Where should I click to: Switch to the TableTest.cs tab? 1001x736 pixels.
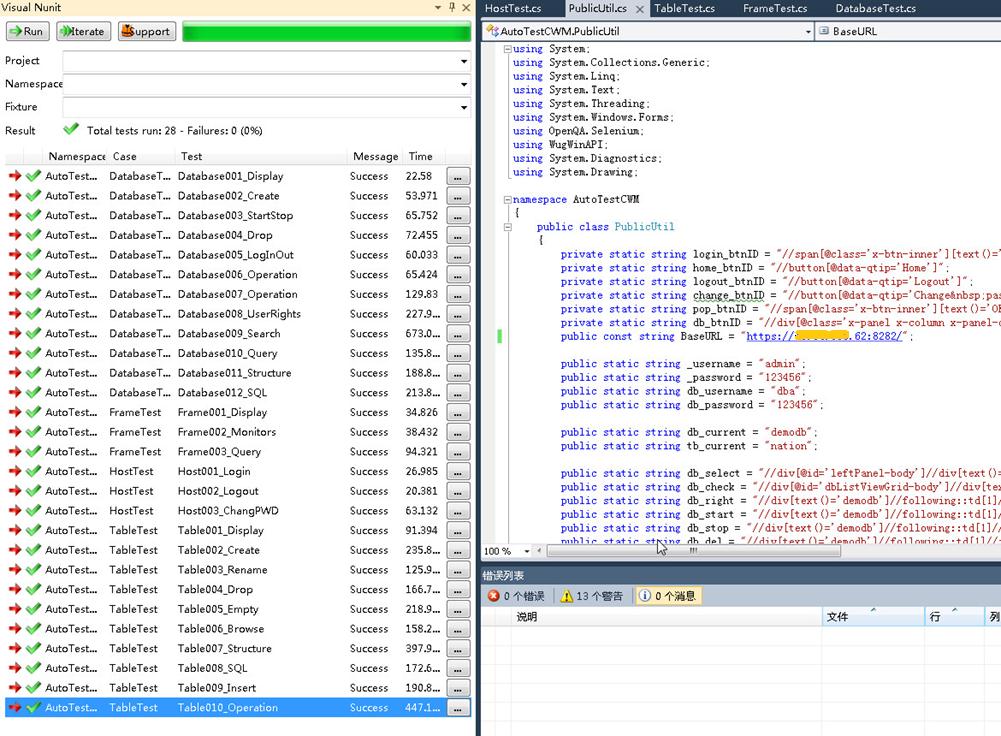(x=684, y=9)
